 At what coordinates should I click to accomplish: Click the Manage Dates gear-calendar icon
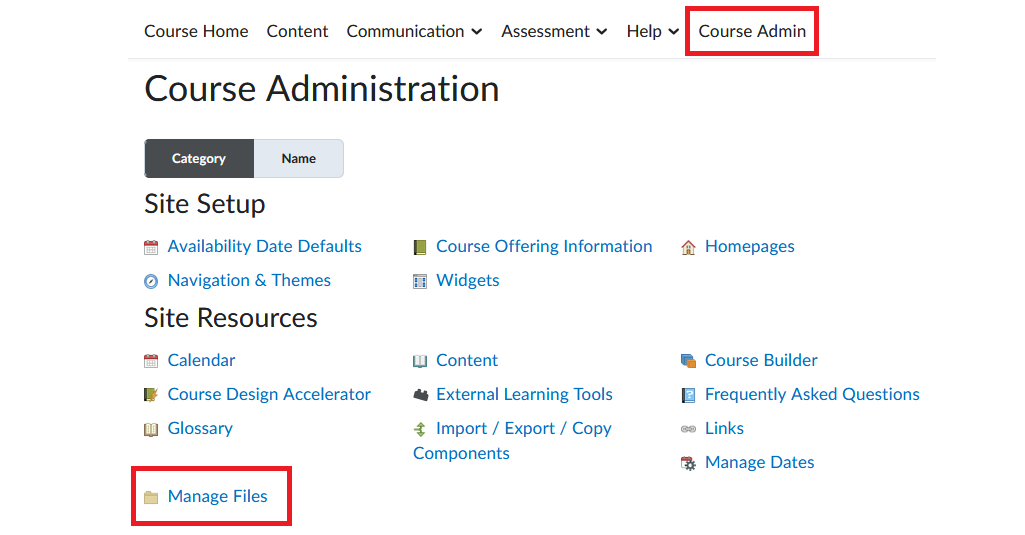point(688,463)
